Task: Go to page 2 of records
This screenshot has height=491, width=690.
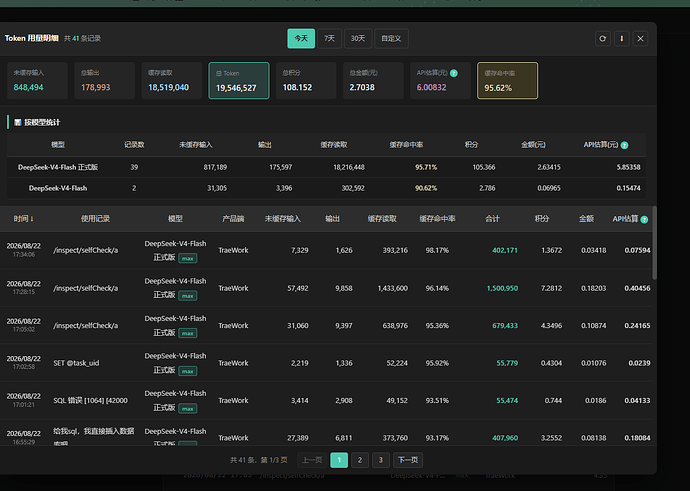Action: (360, 460)
